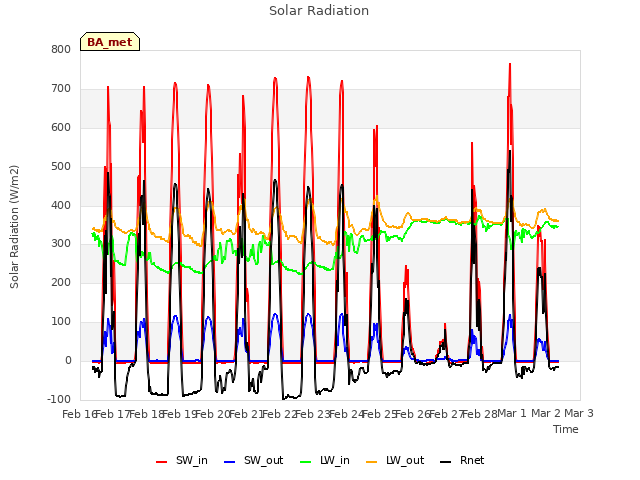The width and height of the screenshot is (640, 480).
Task: Toggle the LW_out legend entry
Action: (395, 460)
